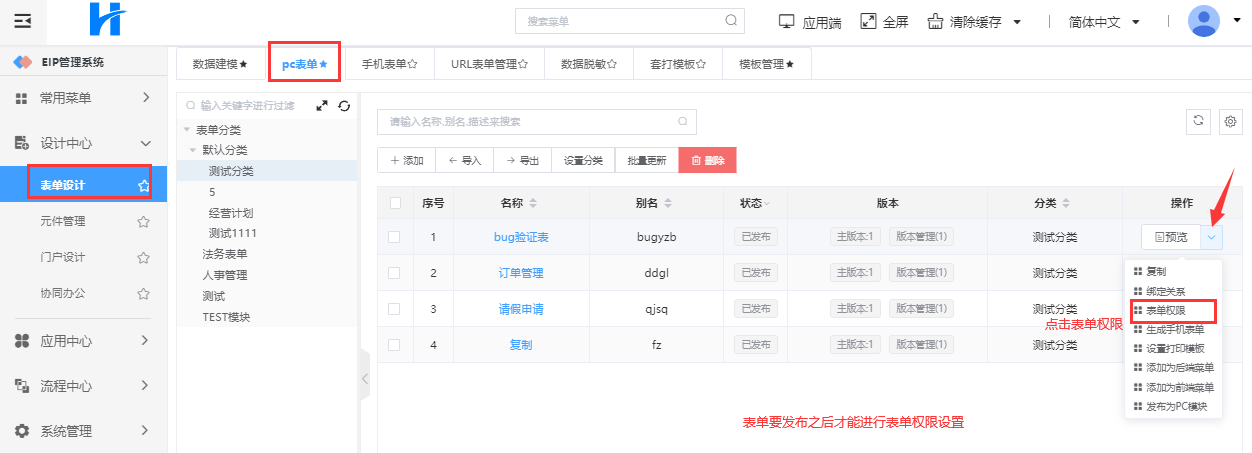Collapse sidebar with the hamburger menu icon

pyautogui.click(x=23, y=21)
